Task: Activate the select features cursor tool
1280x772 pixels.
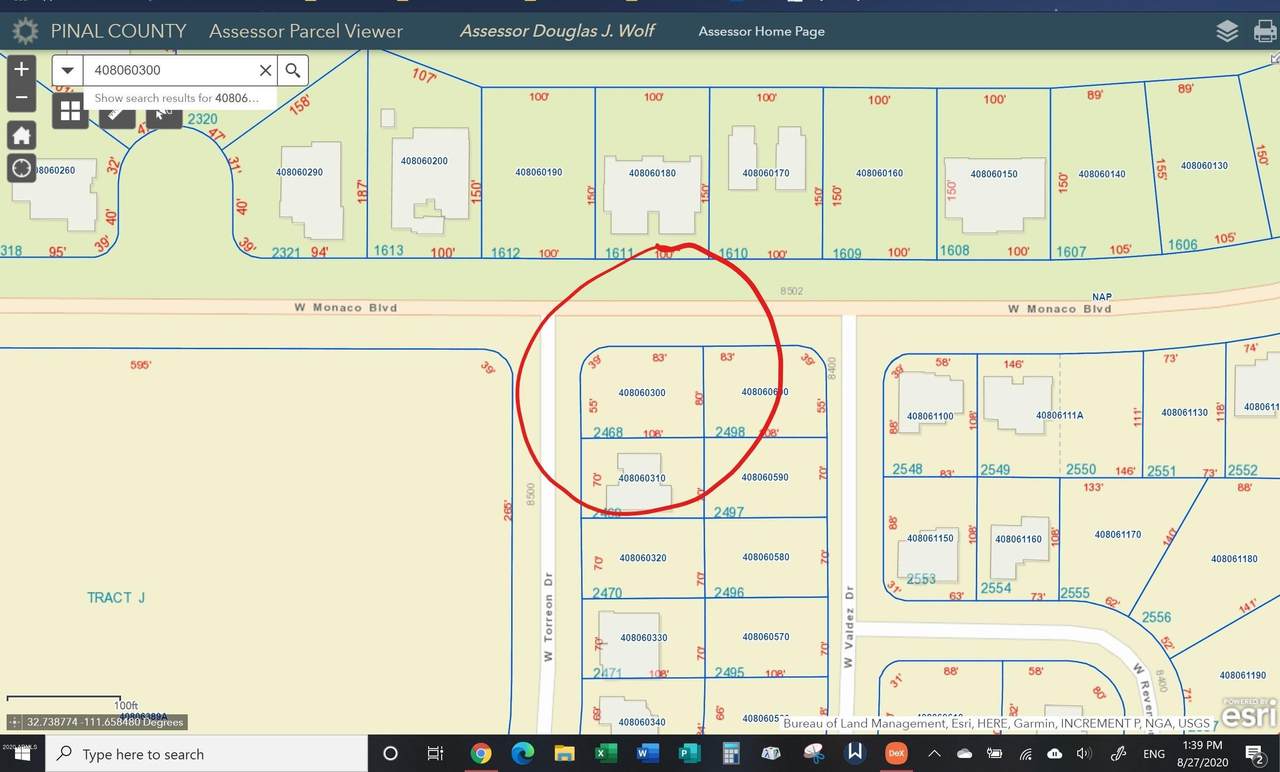Action: point(163,115)
